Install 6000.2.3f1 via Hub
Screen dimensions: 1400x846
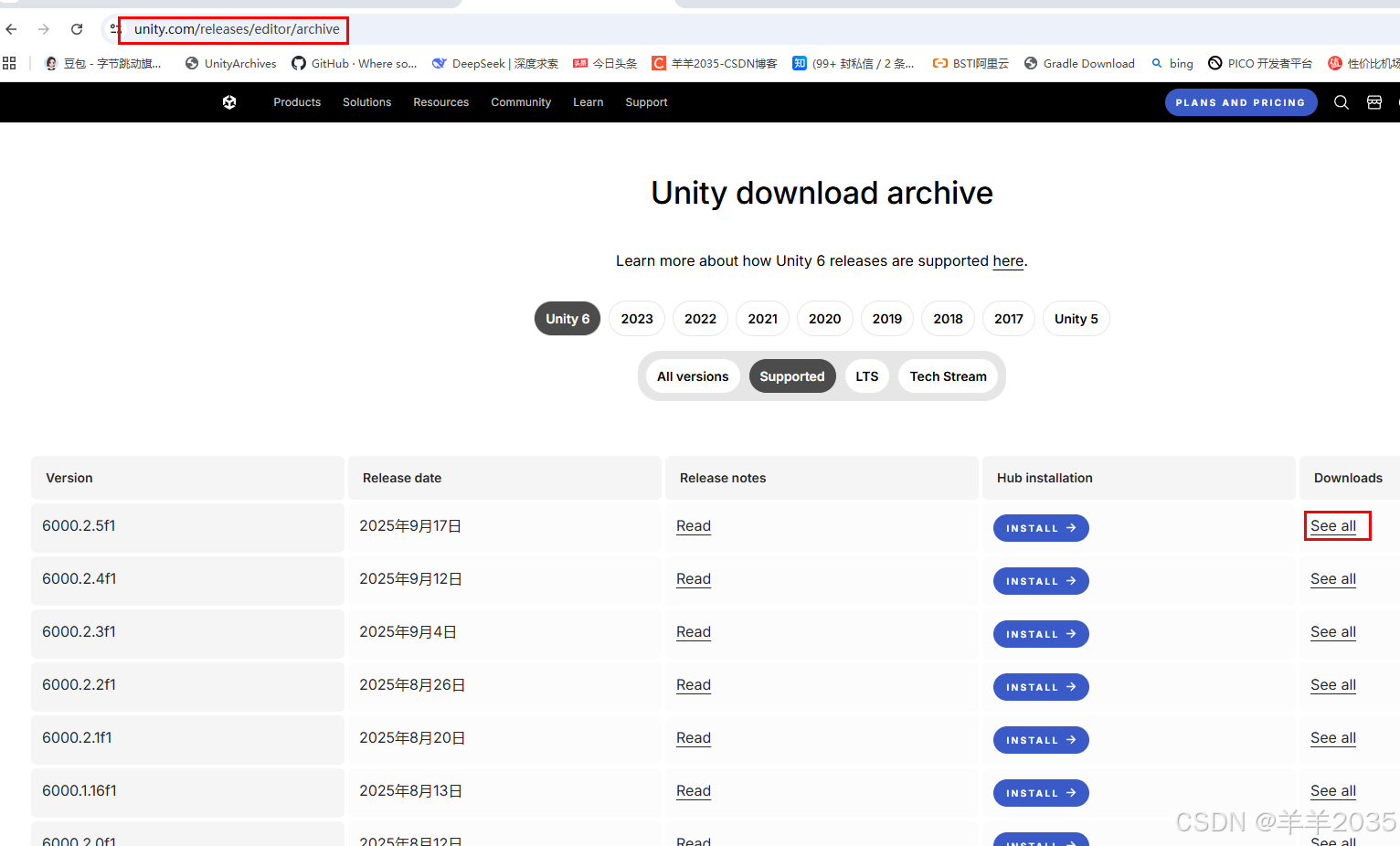[x=1041, y=634]
